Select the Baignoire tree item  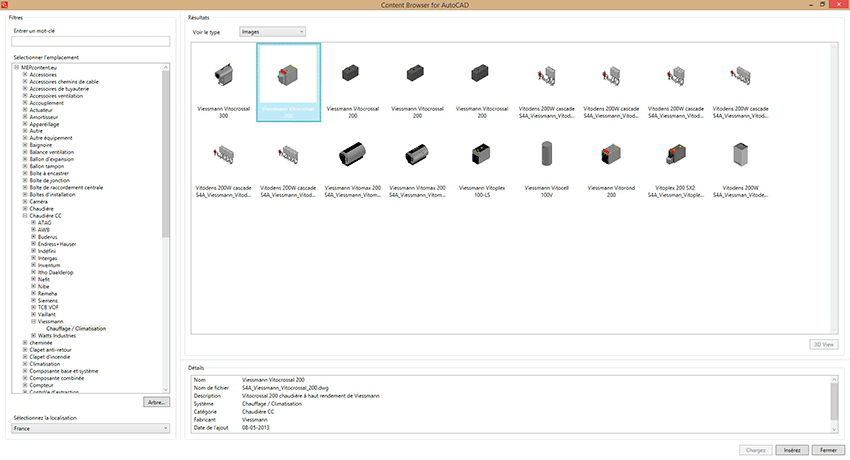[x=41, y=145]
